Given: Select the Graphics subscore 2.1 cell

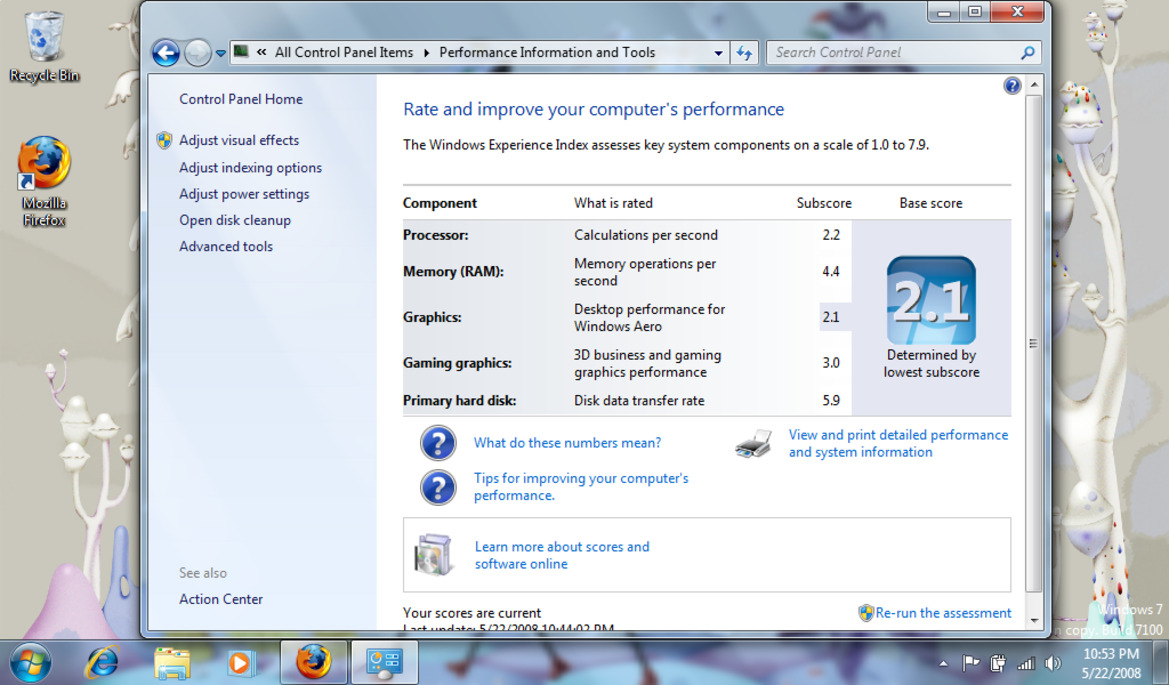Looking at the screenshot, I should 831,317.
